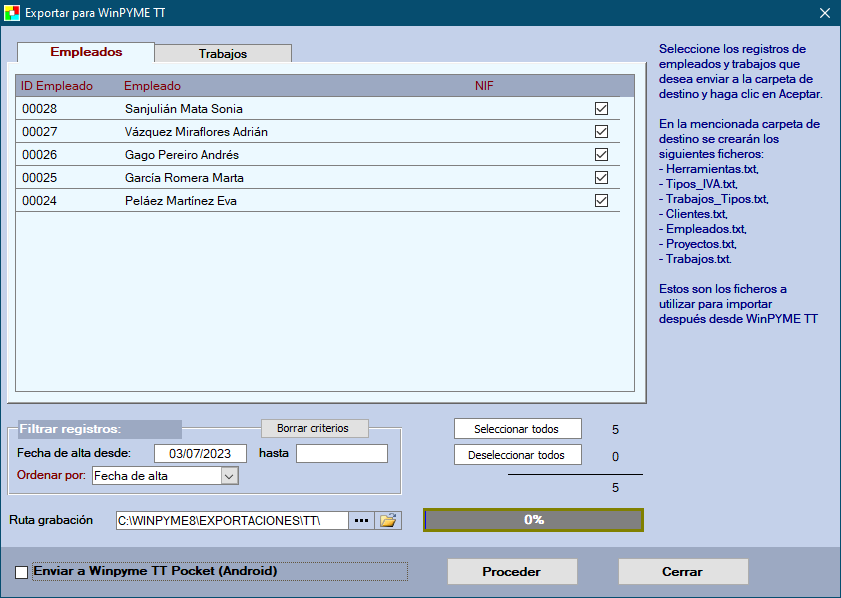Click the empty hasta date field
This screenshot has height=598, width=841.
click(341, 454)
